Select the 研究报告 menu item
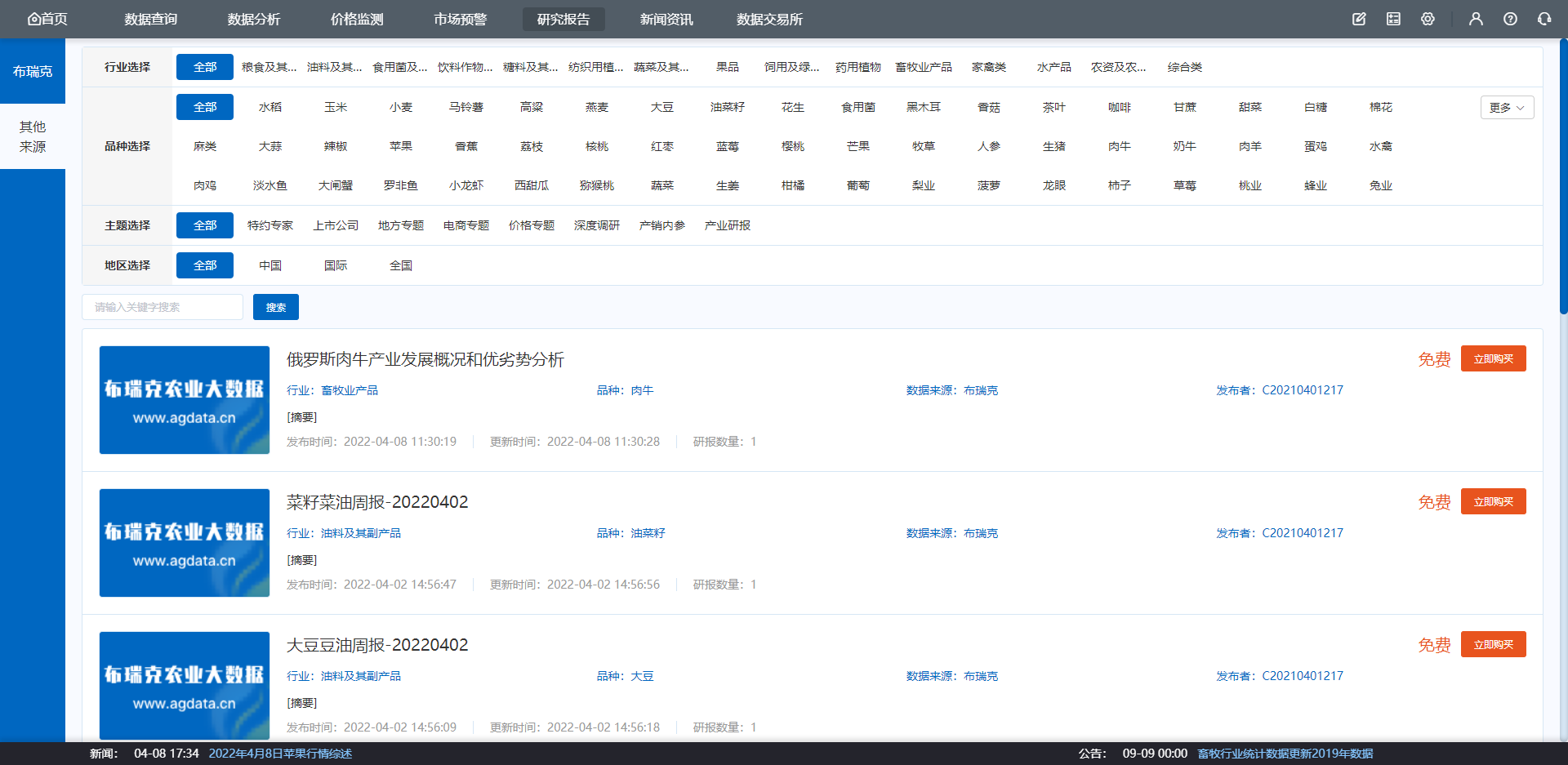Screen dimensions: 1568x765 click(x=563, y=19)
